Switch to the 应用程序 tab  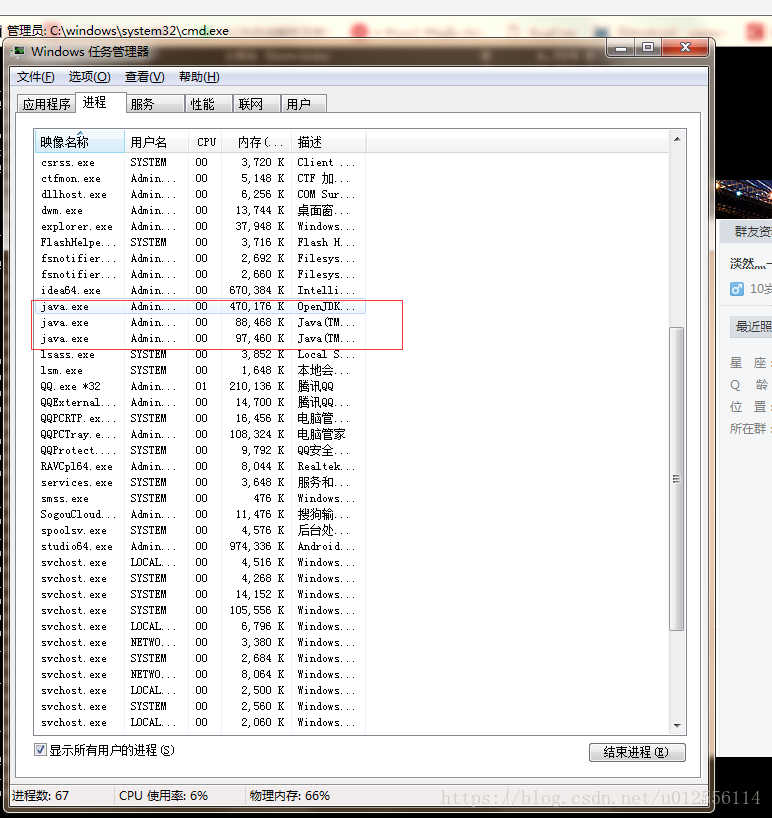[x=46, y=104]
